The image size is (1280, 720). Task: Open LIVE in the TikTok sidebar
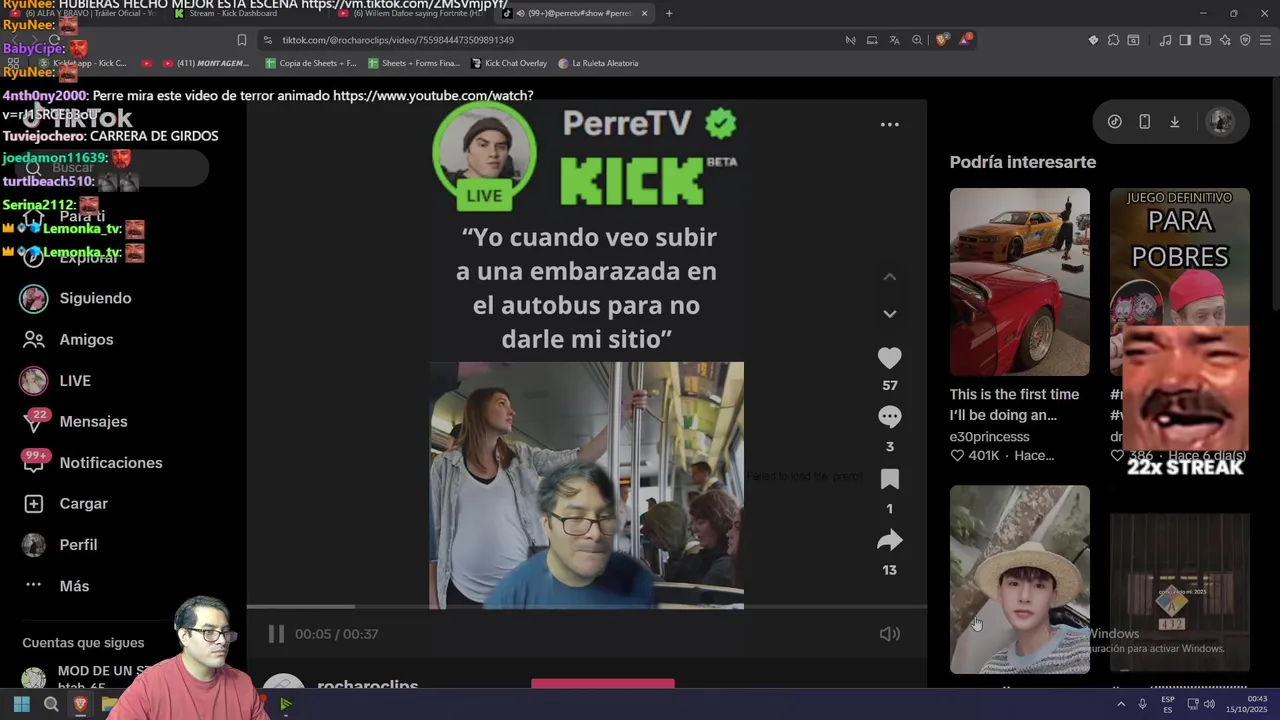(75, 381)
